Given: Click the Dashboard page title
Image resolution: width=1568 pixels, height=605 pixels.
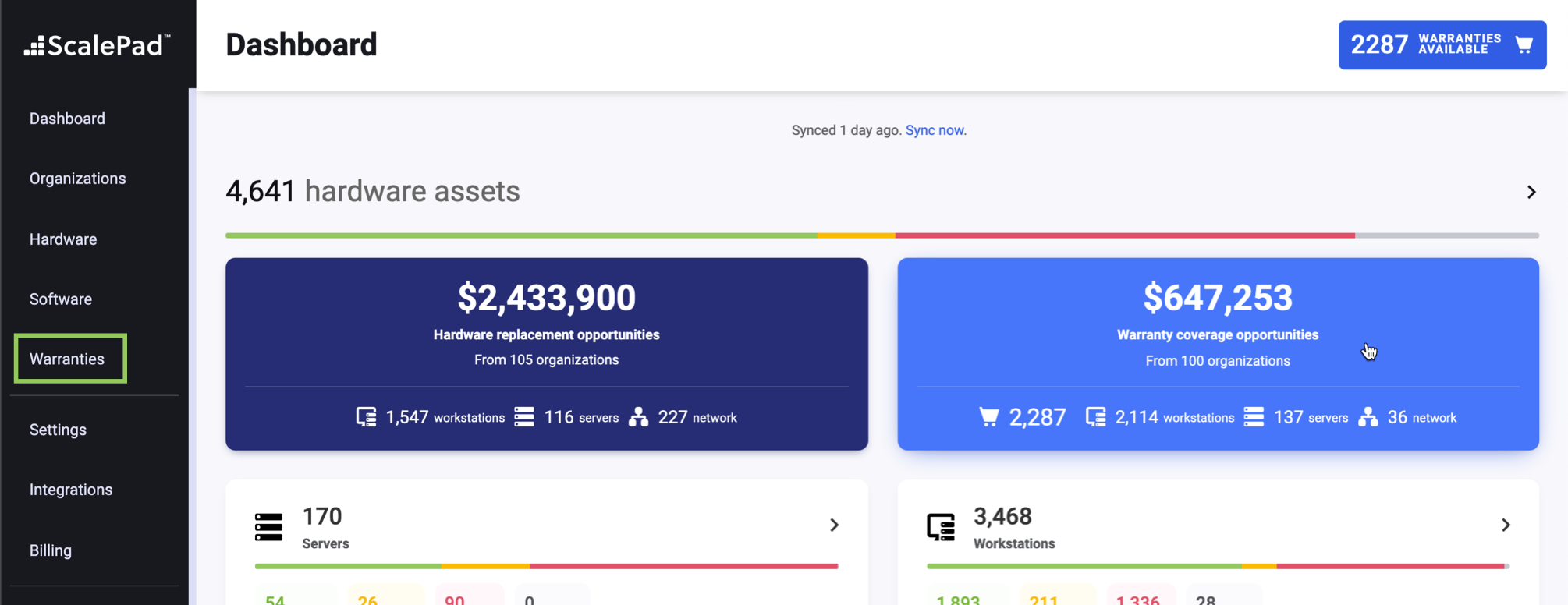Looking at the screenshot, I should (x=301, y=44).
